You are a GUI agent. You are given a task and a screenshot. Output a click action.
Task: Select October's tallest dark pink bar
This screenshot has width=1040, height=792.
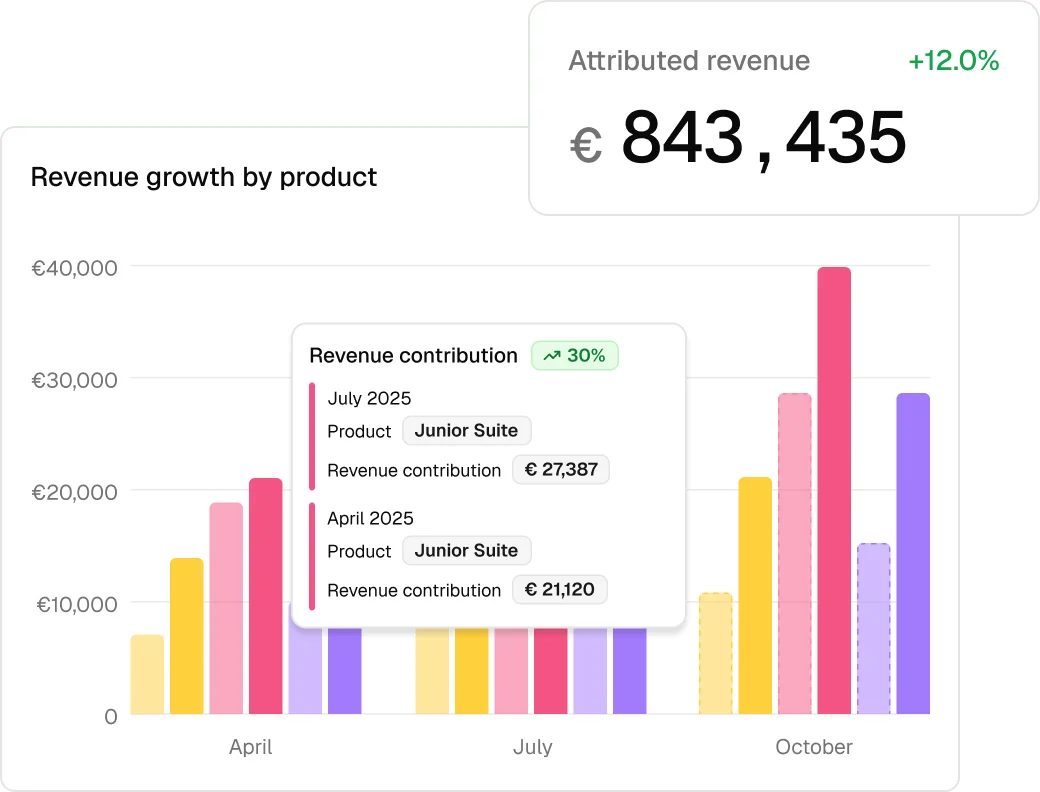coord(834,490)
